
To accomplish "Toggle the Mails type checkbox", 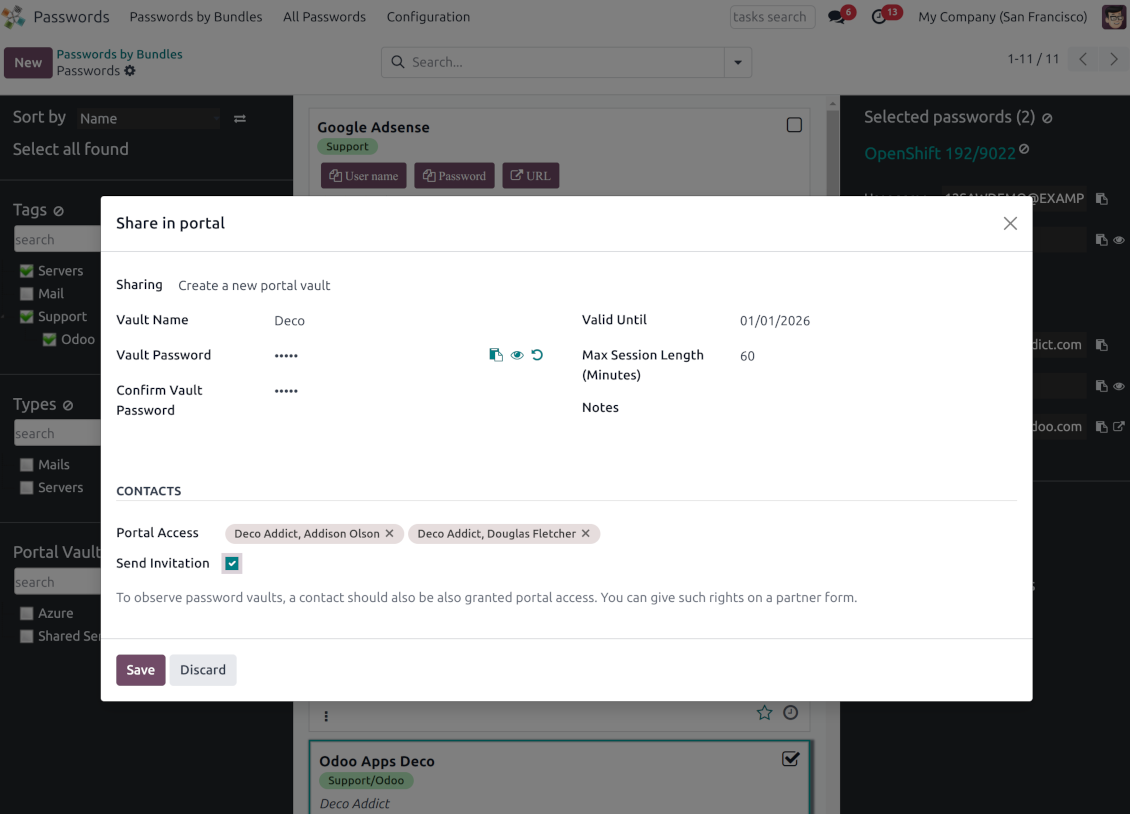I will tap(27, 465).
